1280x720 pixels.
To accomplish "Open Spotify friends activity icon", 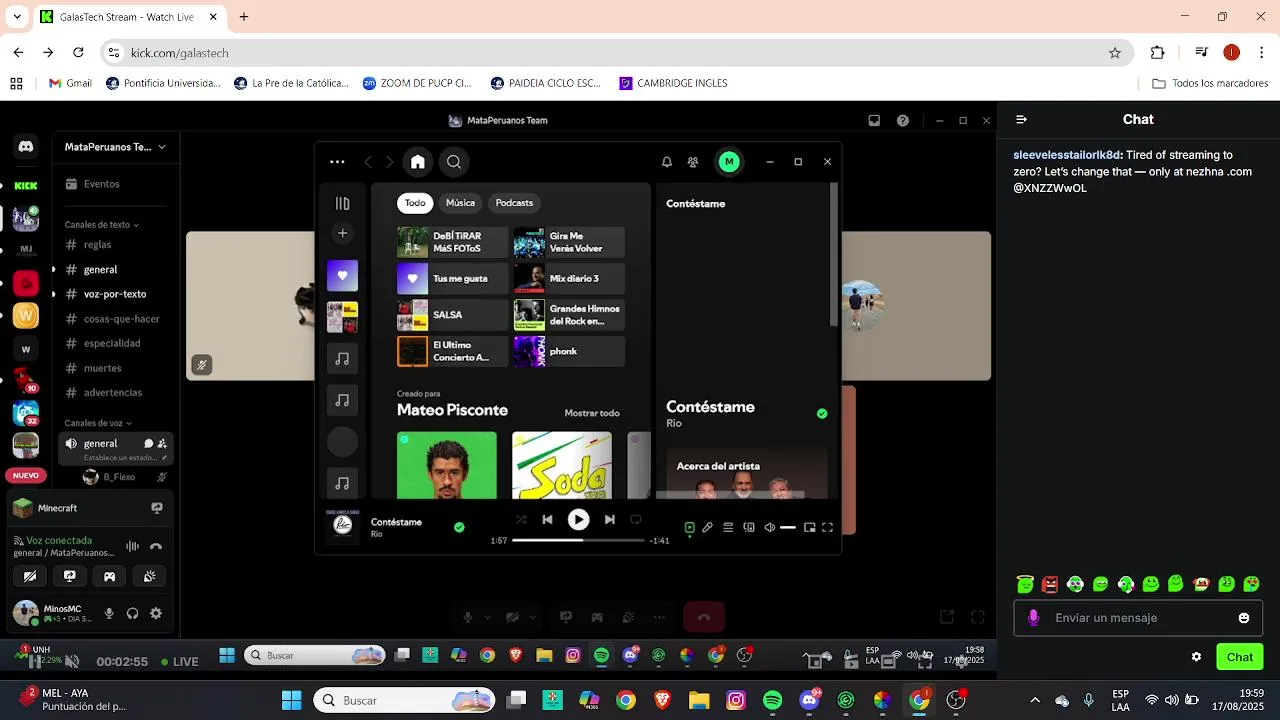I will pyautogui.click(x=693, y=162).
